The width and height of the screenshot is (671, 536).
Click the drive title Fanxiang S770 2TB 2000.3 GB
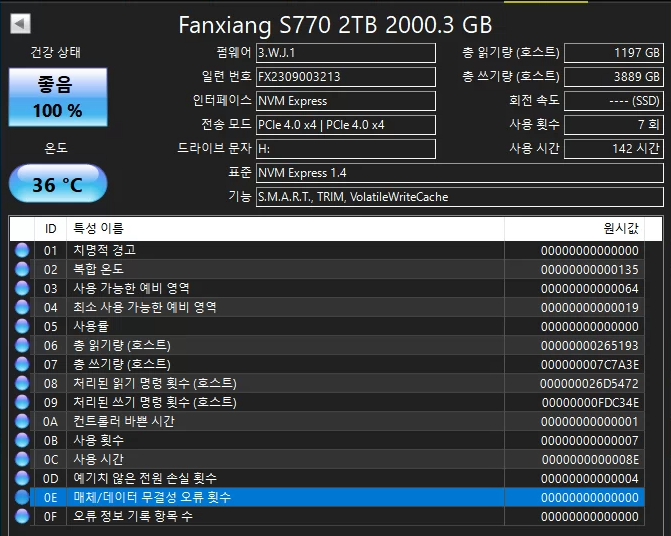click(x=336, y=25)
